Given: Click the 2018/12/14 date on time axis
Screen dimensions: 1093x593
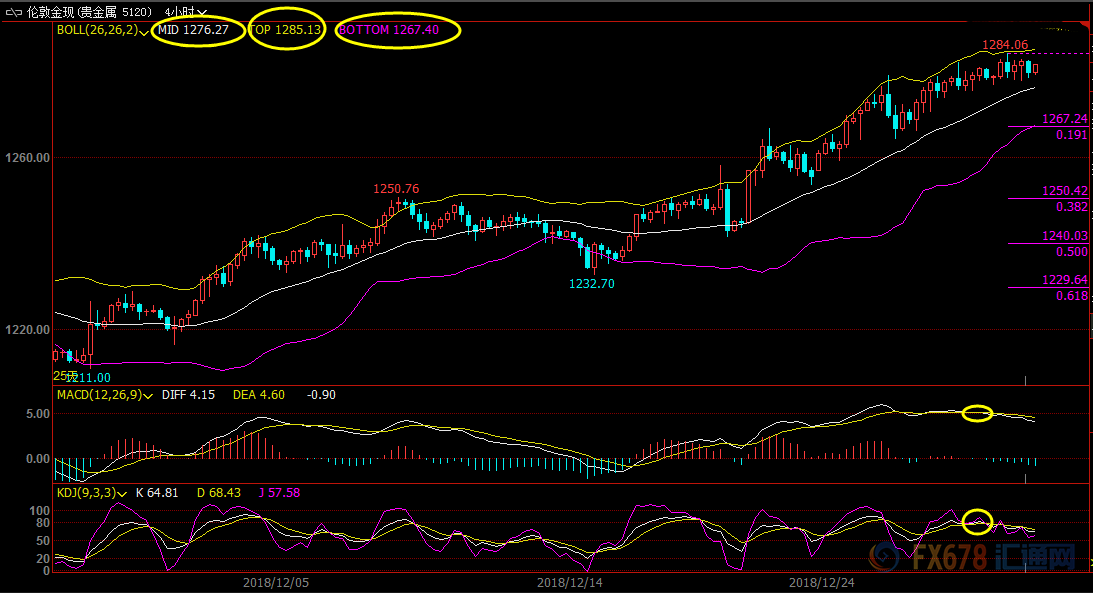Looking at the screenshot, I should point(568,581).
